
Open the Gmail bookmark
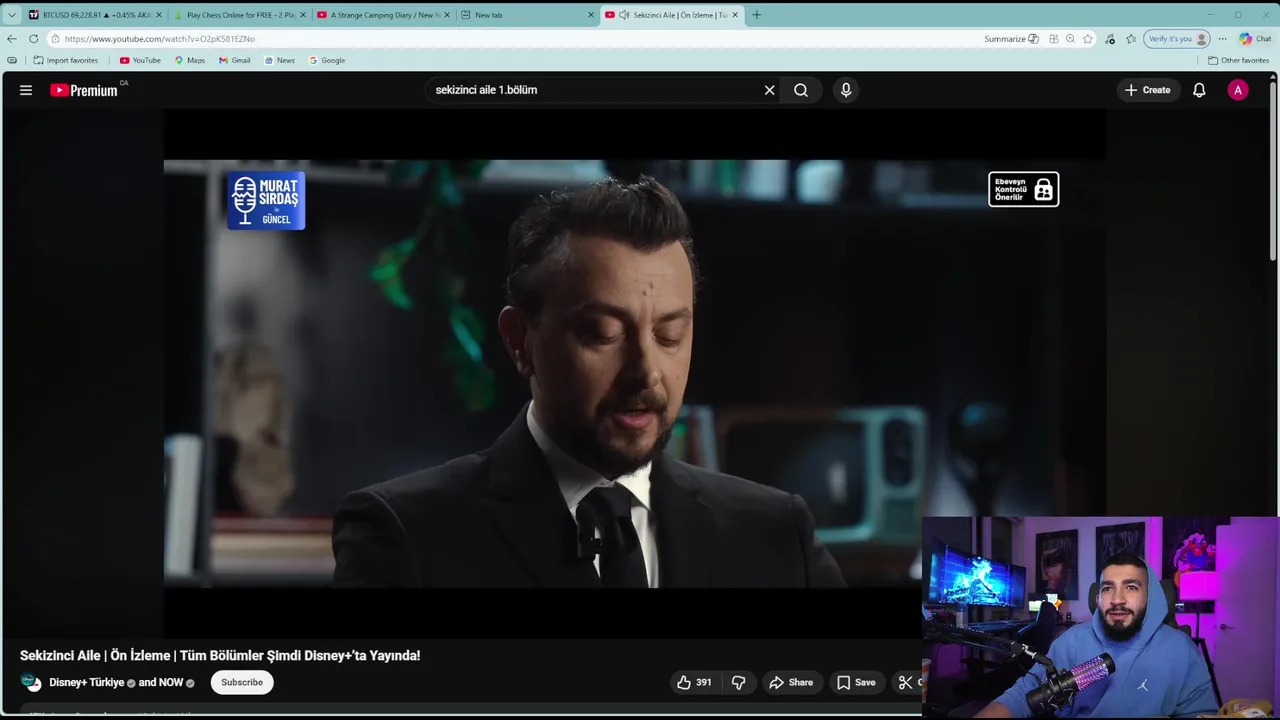235,60
